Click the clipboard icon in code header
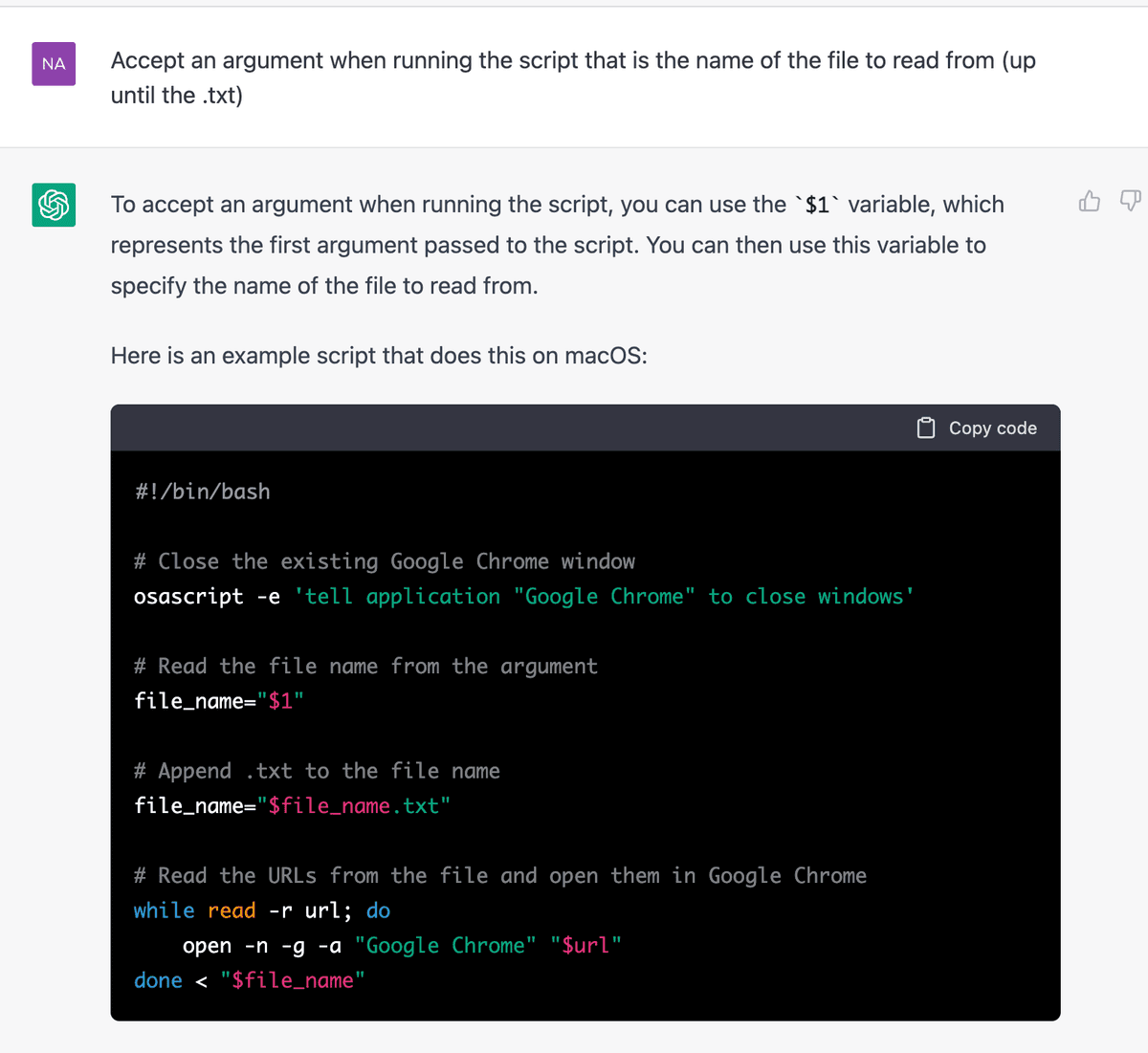Viewport: 1148px width, 1053px height. (x=926, y=428)
